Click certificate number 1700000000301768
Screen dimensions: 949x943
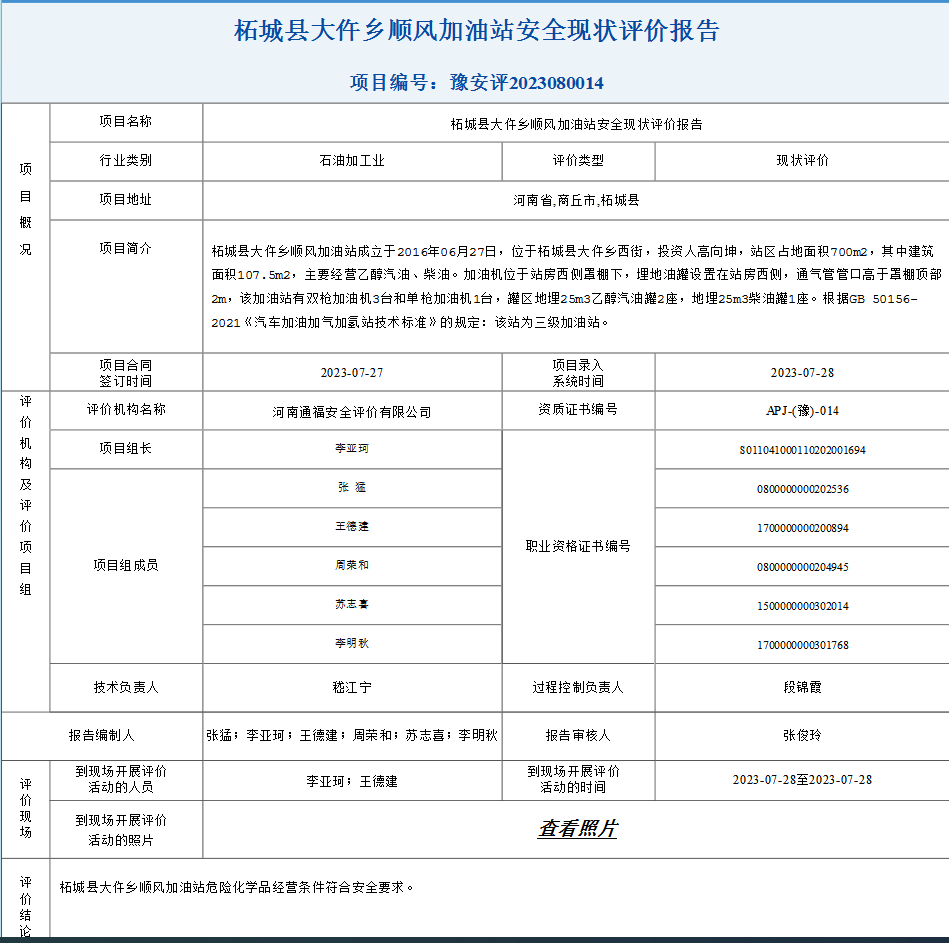click(803, 645)
